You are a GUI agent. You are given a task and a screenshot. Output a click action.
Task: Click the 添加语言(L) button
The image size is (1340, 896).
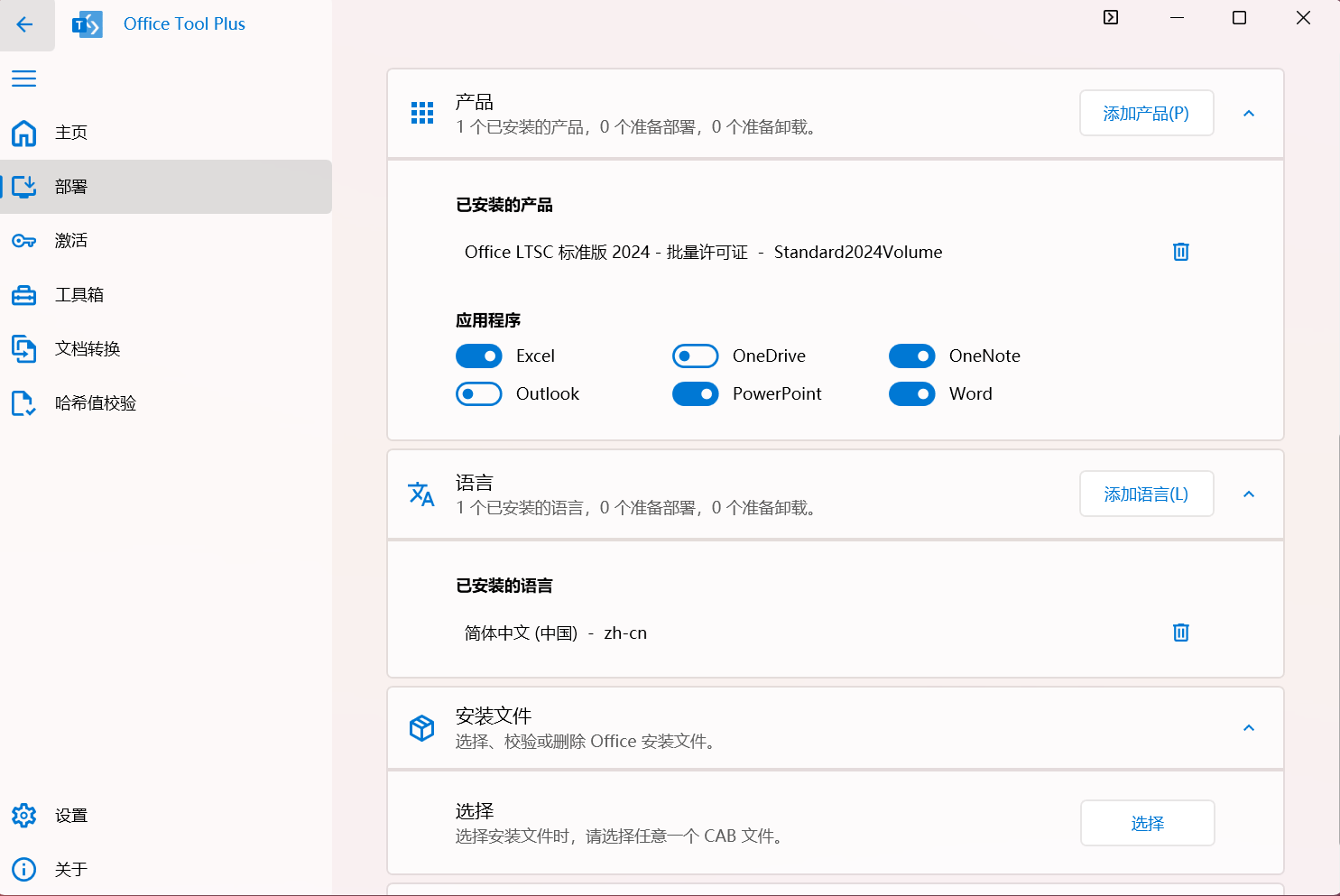(x=1147, y=494)
